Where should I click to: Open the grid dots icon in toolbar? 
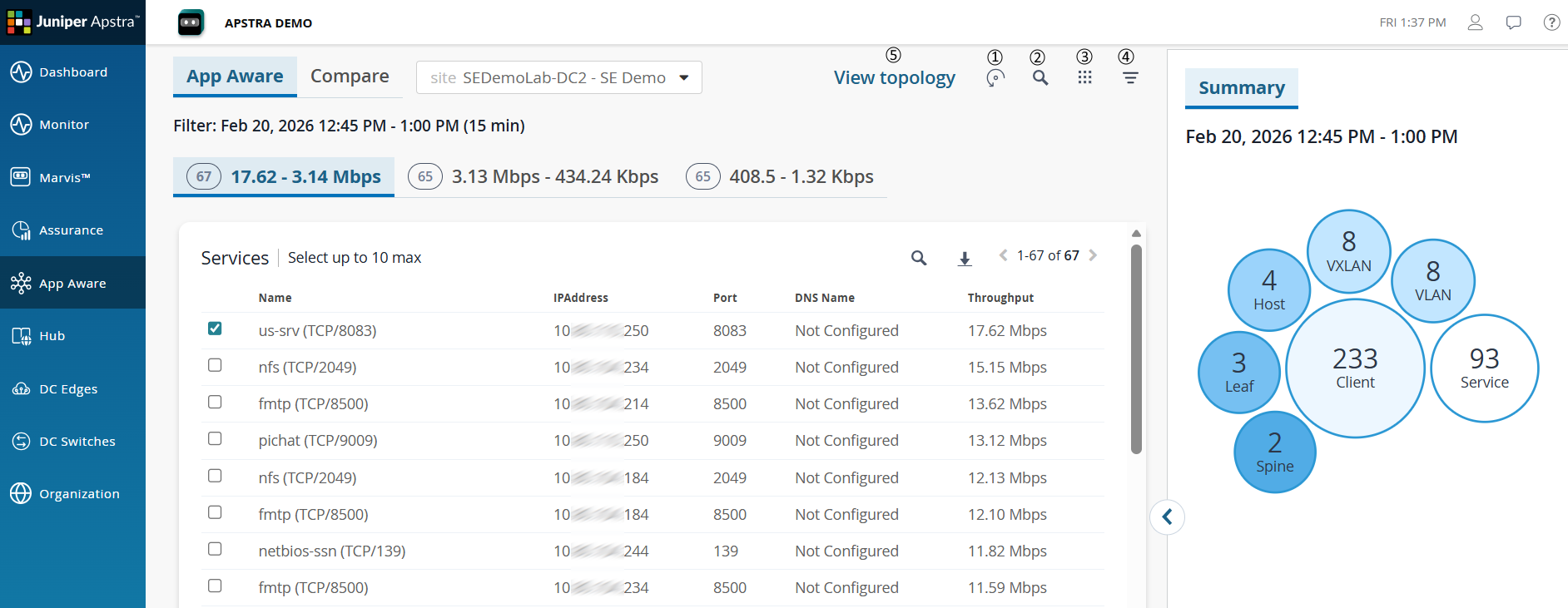click(x=1084, y=77)
